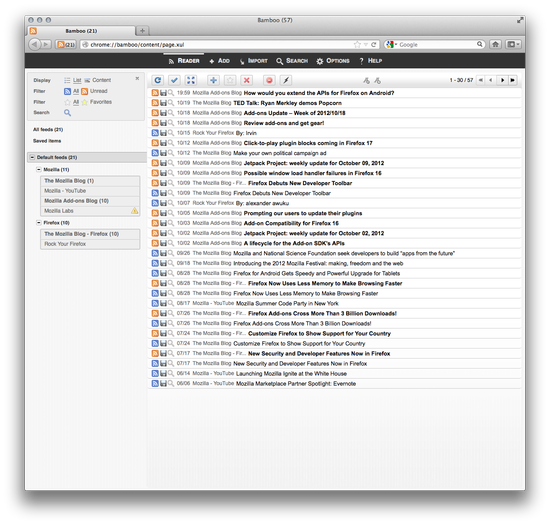Filter to show All favorites states

coord(72,102)
